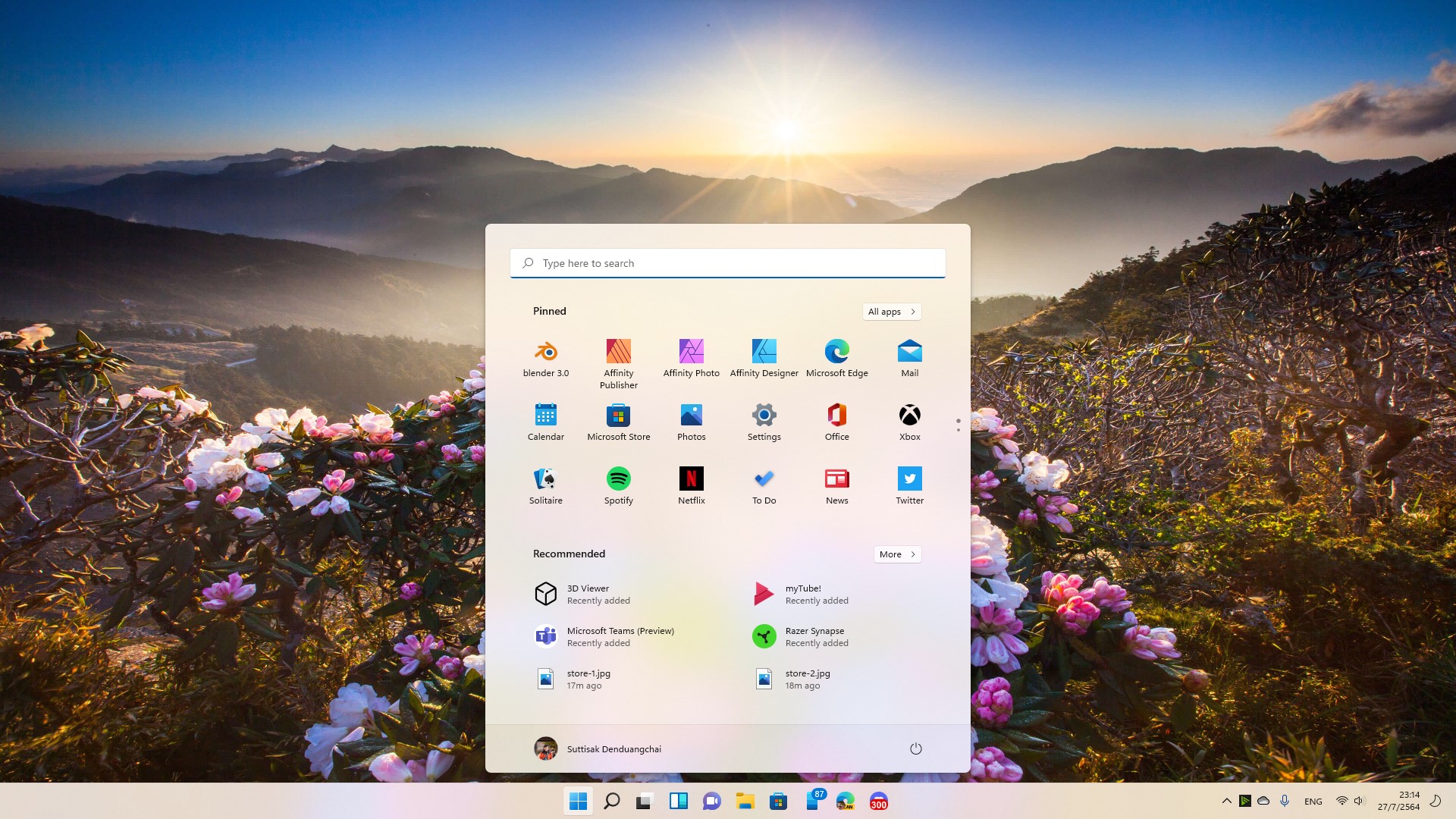
Task: Open OneDrive cloud tray icon
Action: [x=1263, y=801]
